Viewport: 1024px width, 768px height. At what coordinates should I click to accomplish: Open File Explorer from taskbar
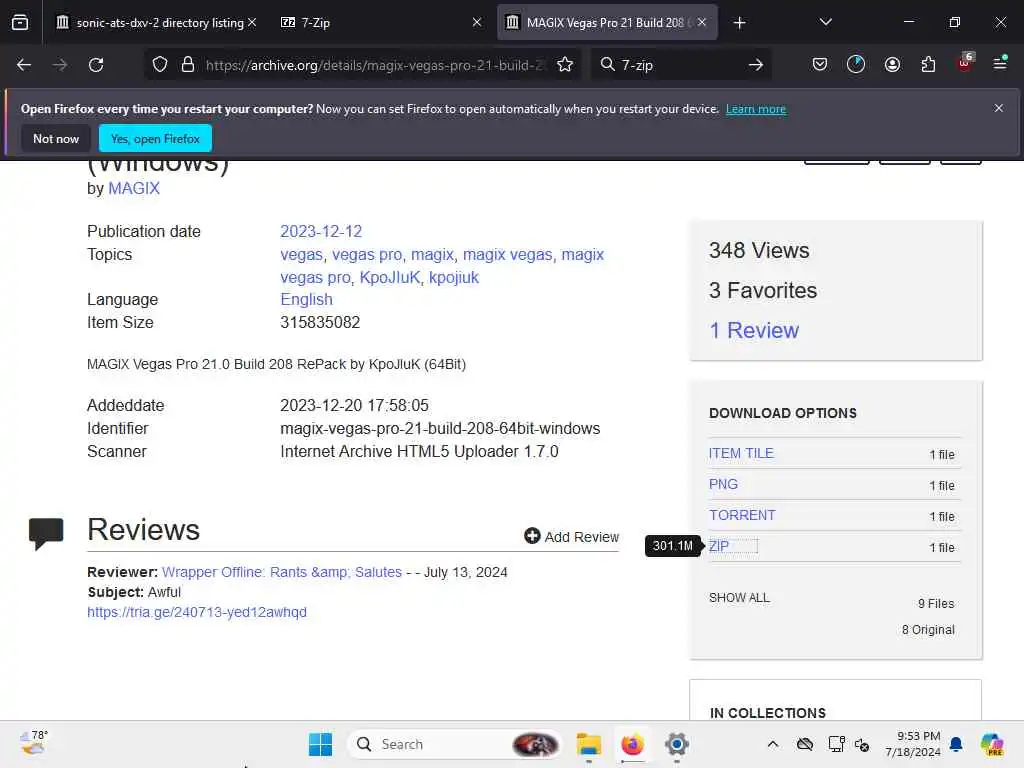coord(588,744)
